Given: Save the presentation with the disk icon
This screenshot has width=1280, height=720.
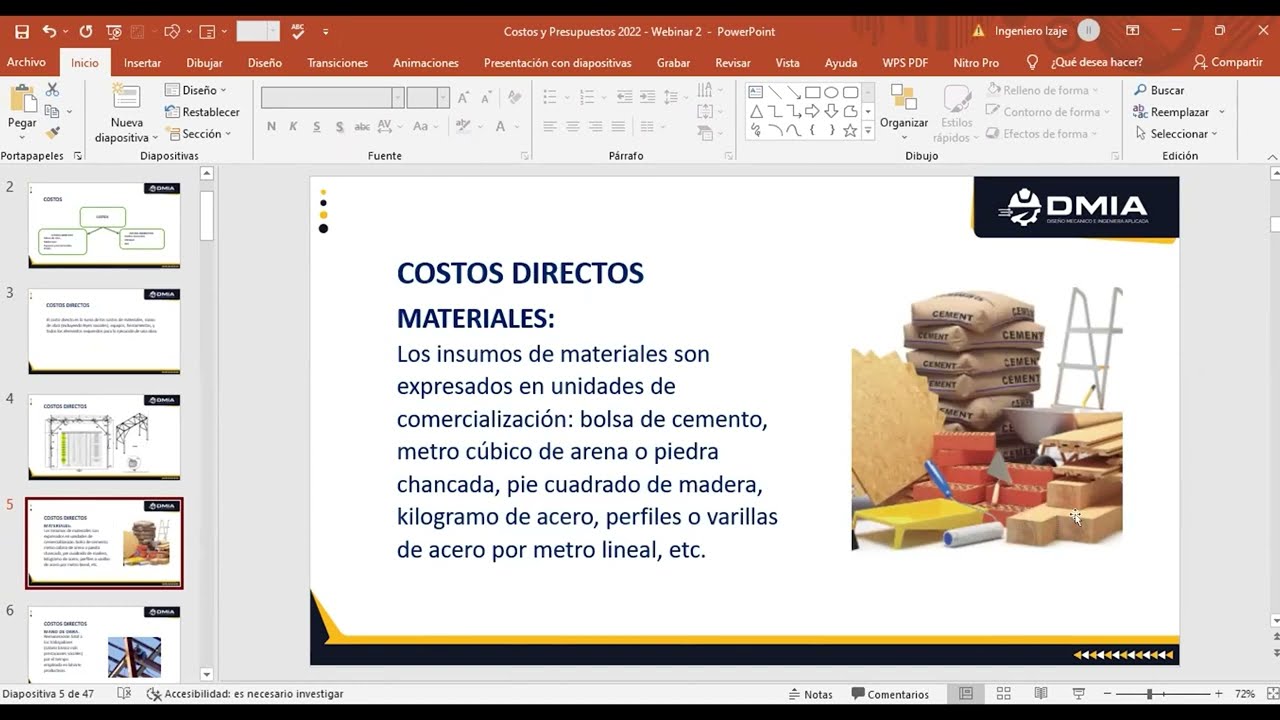Looking at the screenshot, I should tap(22, 31).
